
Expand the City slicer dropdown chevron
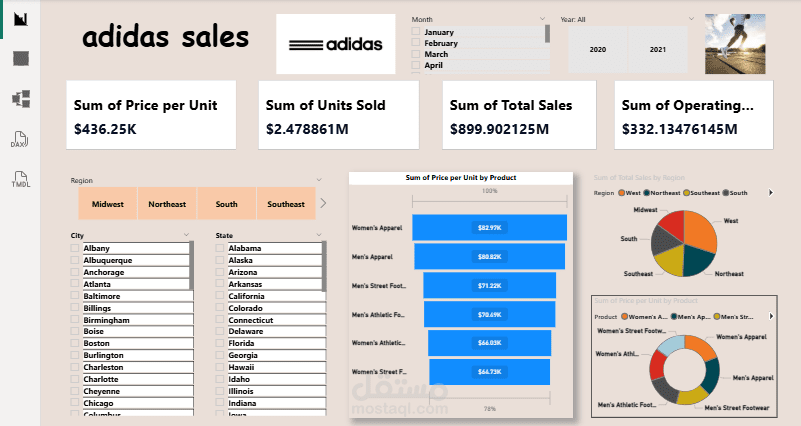[186, 235]
